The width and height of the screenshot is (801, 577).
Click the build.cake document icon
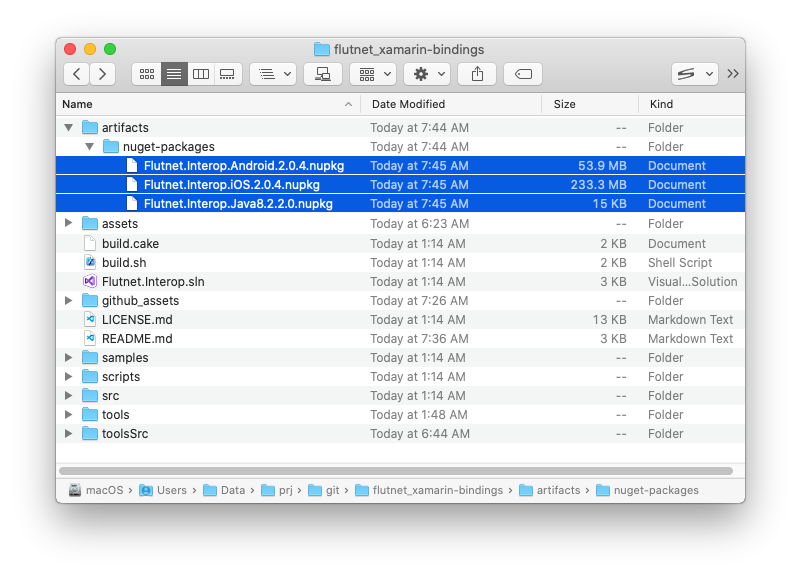pyautogui.click(x=90, y=244)
